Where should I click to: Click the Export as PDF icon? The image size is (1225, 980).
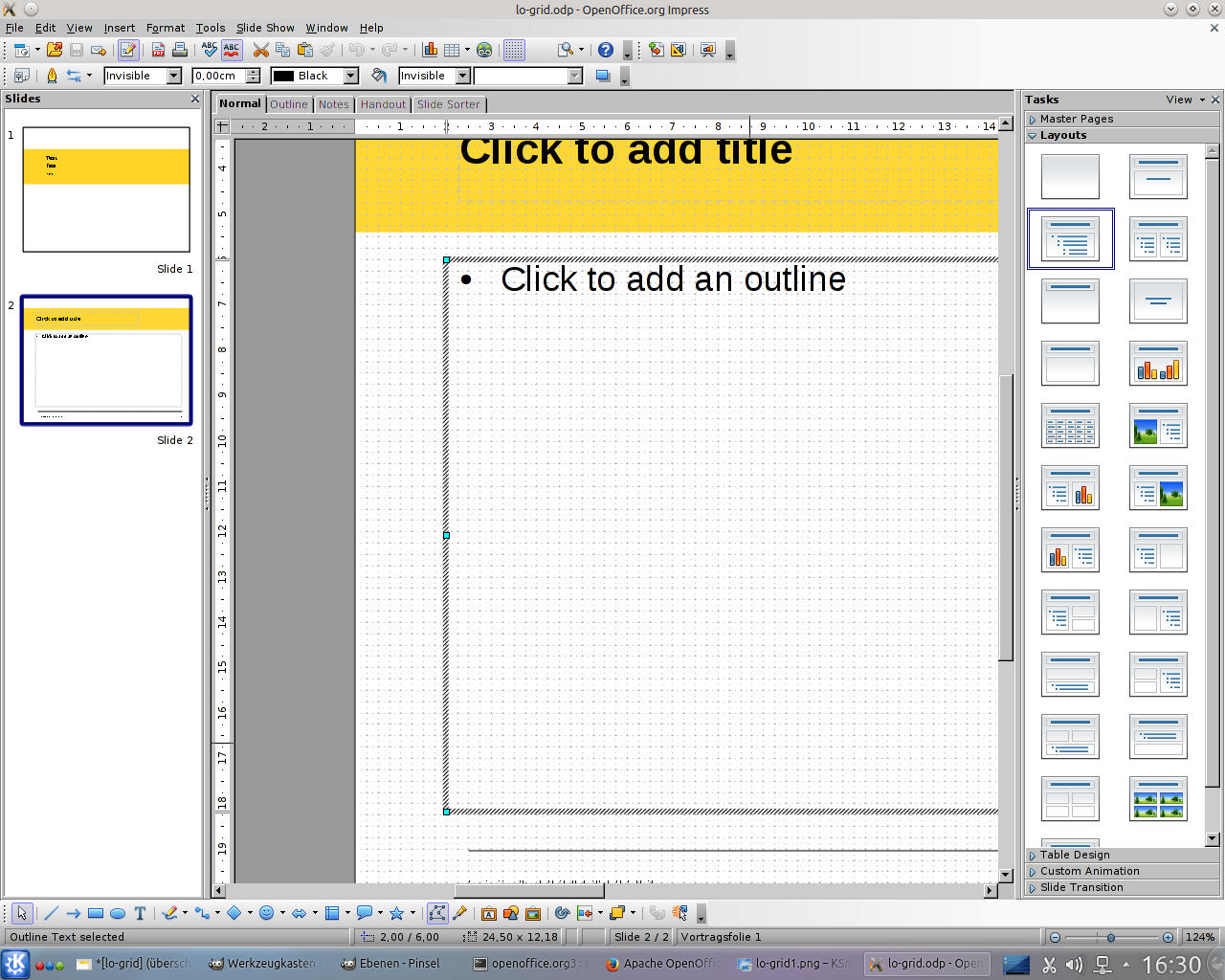[x=159, y=50]
